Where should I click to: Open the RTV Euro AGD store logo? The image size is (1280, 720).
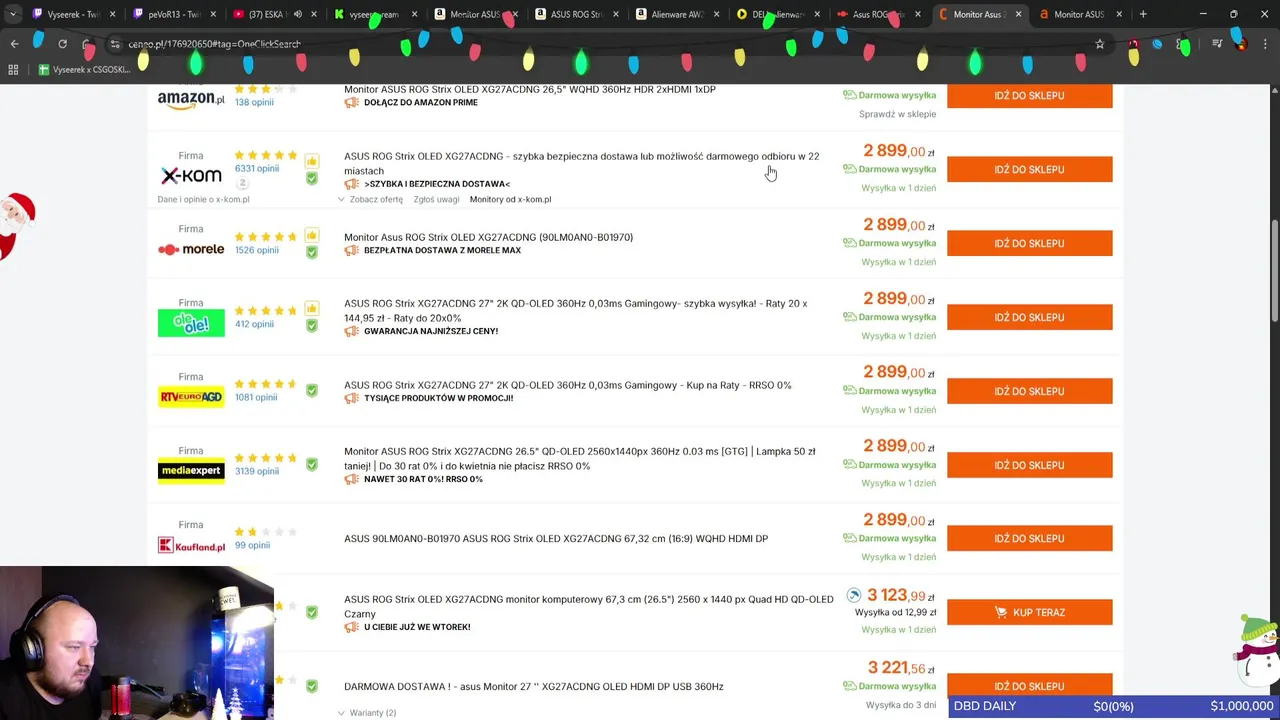tap(191, 397)
